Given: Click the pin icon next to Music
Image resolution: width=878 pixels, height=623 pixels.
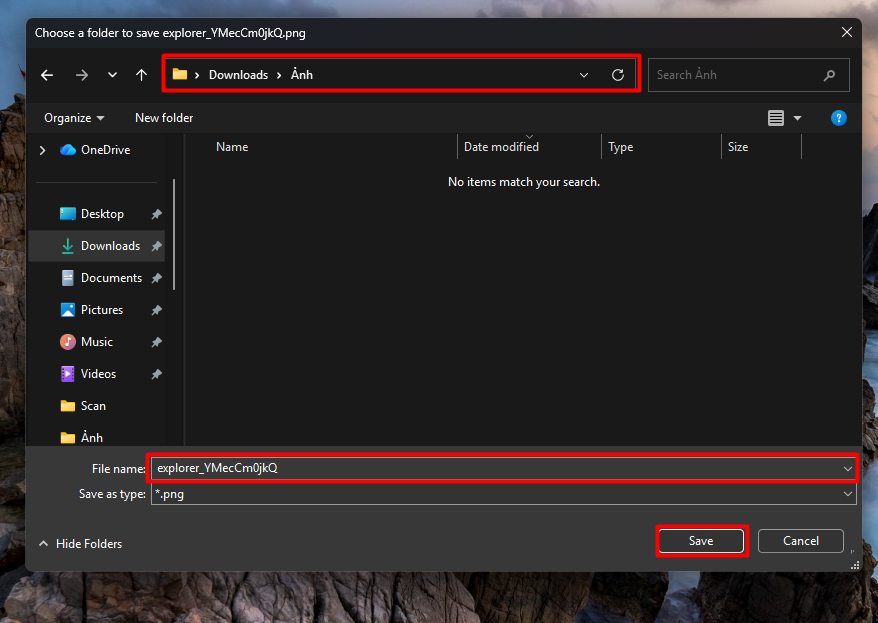Looking at the screenshot, I should click(157, 341).
